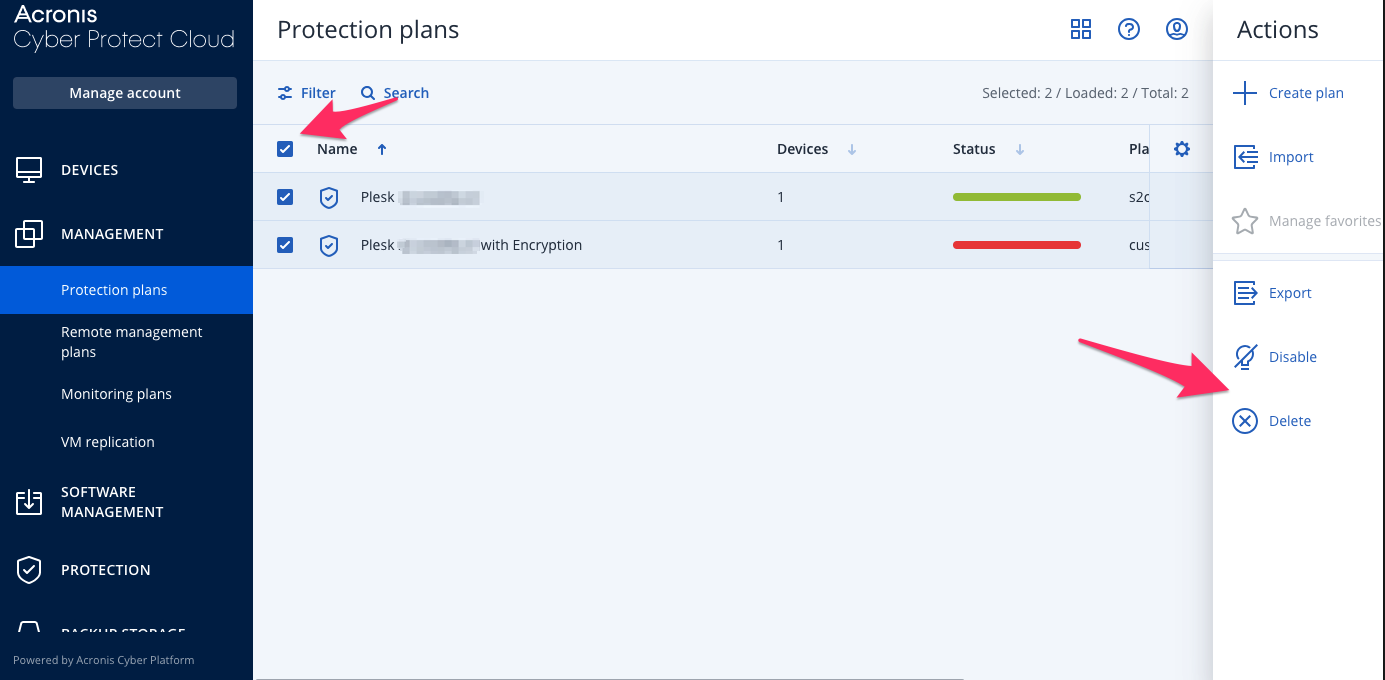Create a new plan from the Actions panel
This screenshot has width=1385, height=680.
(x=1289, y=93)
